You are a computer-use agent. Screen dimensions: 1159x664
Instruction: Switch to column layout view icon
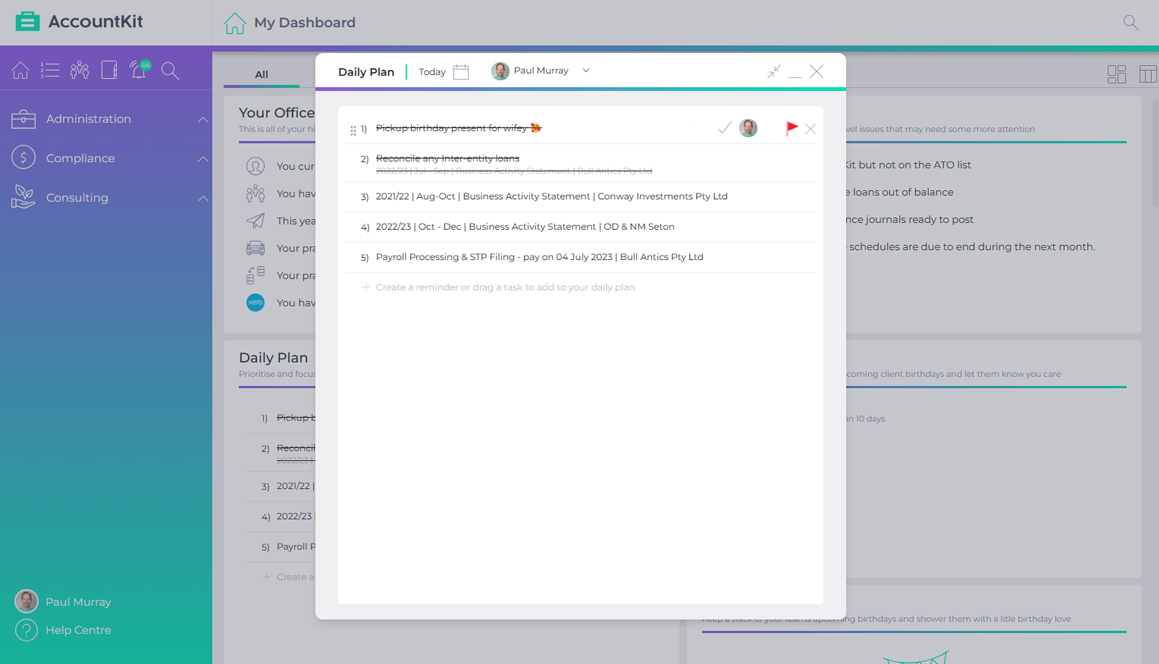pyautogui.click(x=1148, y=74)
